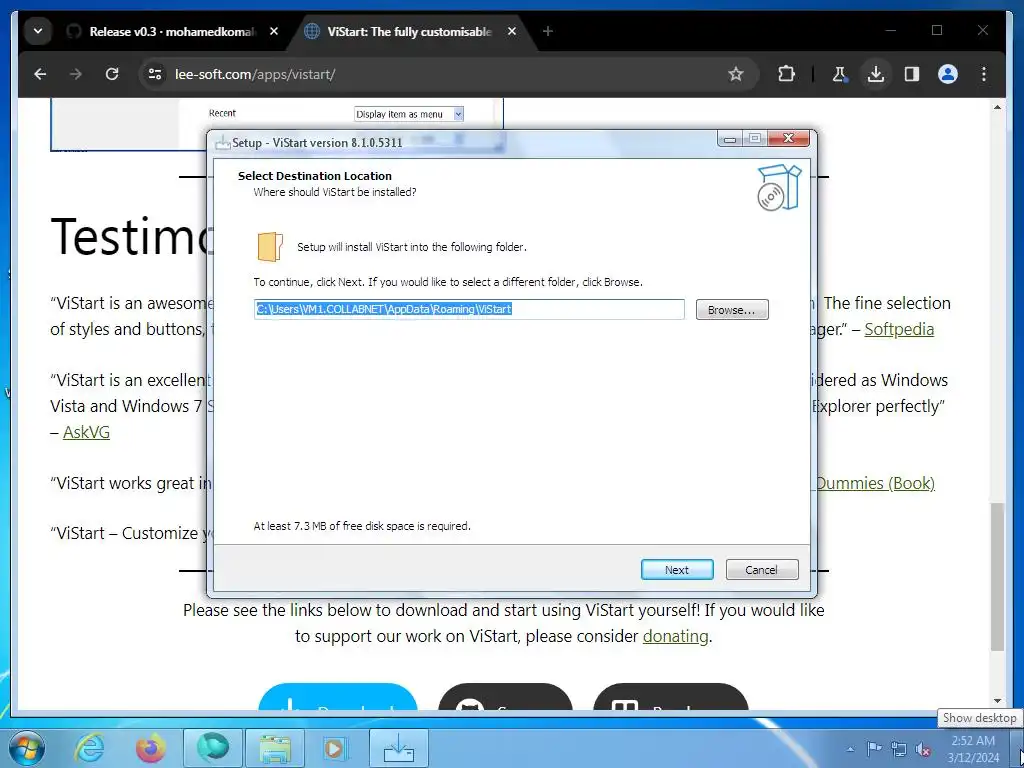Open the clock showing 2:52 AM
Viewport: 1024px width, 768px height.
click(973, 749)
